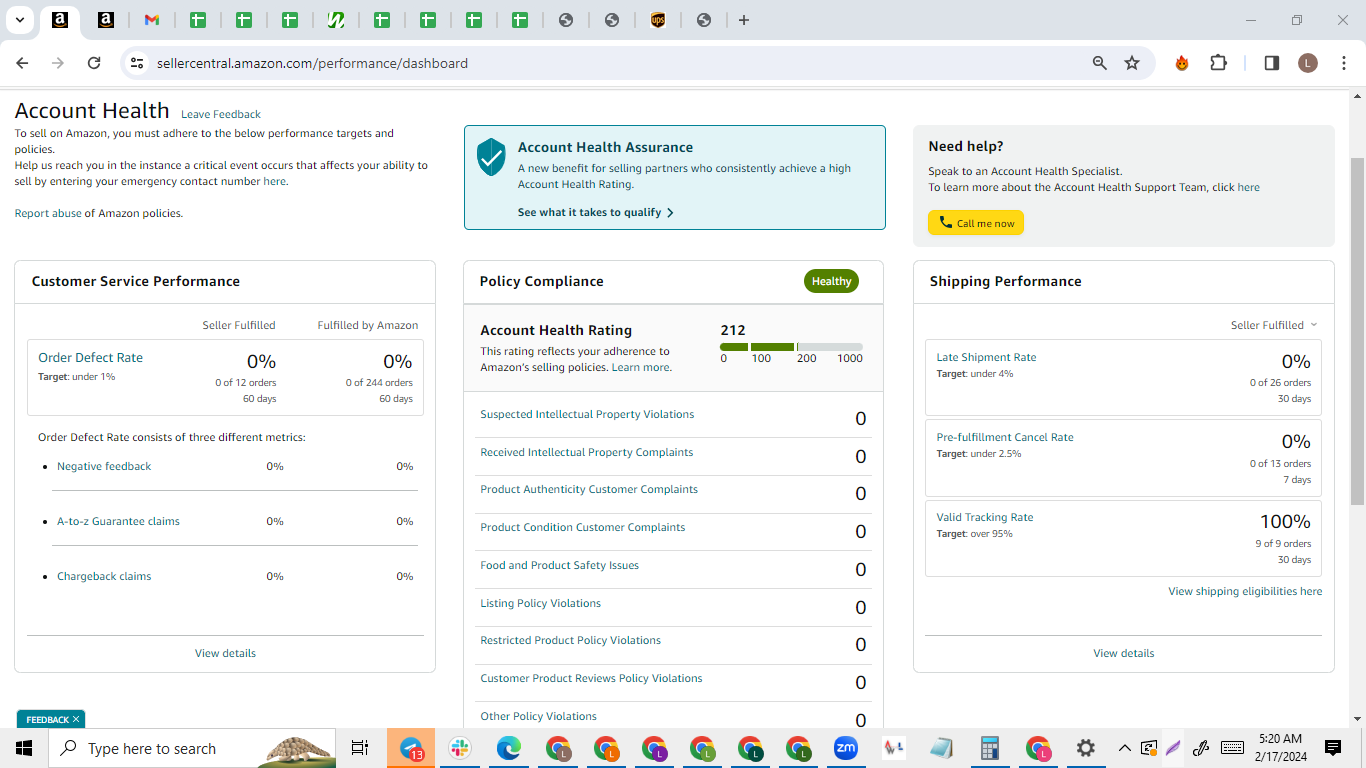Open the touch keyboard tray icon
This screenshot has height=768, width=1366.
[x=1233, y=748]
